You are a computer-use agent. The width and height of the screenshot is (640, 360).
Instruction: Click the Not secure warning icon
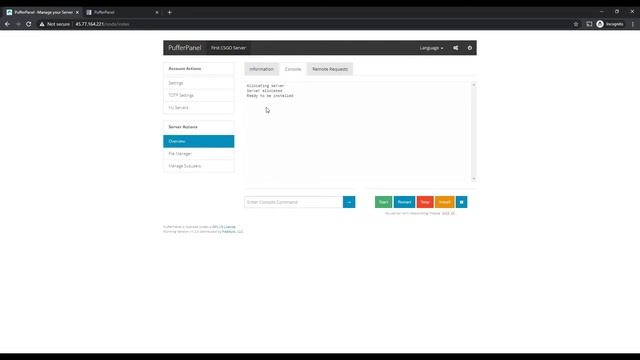pos(42,24)
